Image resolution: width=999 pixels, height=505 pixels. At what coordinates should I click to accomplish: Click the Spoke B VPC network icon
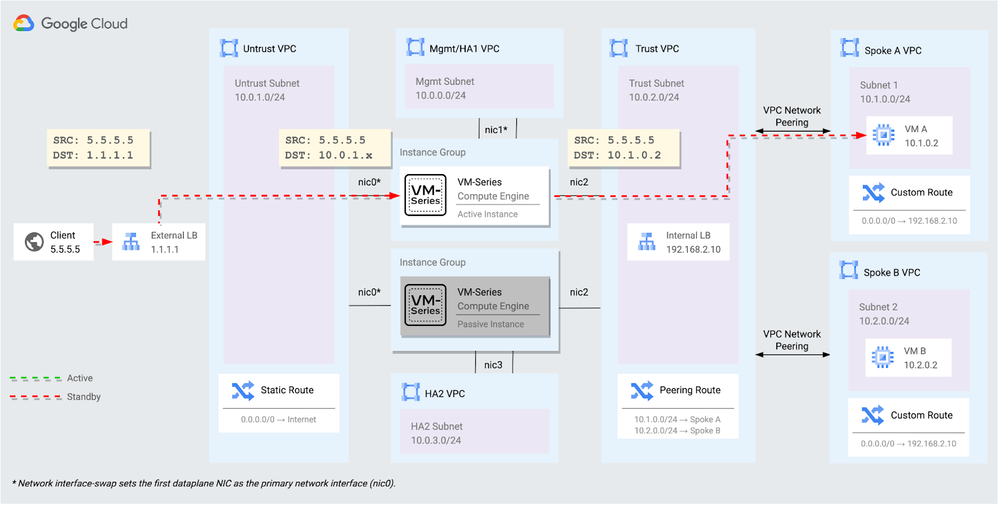pyautogui.click(x=849, y=270)
